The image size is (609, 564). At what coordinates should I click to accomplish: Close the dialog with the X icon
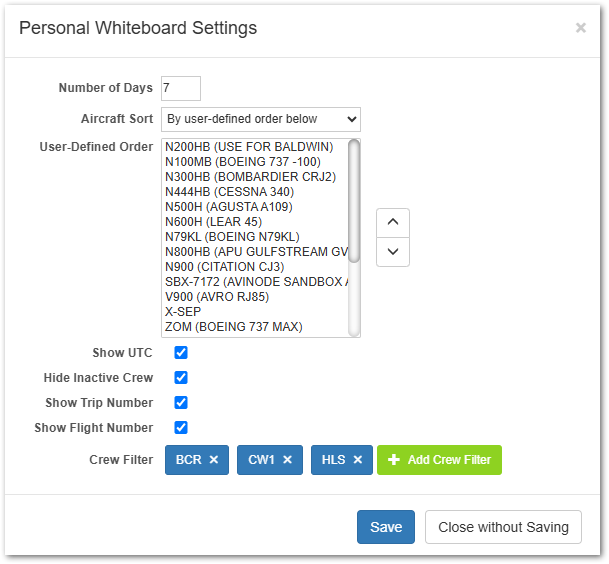tap(580, 28)
